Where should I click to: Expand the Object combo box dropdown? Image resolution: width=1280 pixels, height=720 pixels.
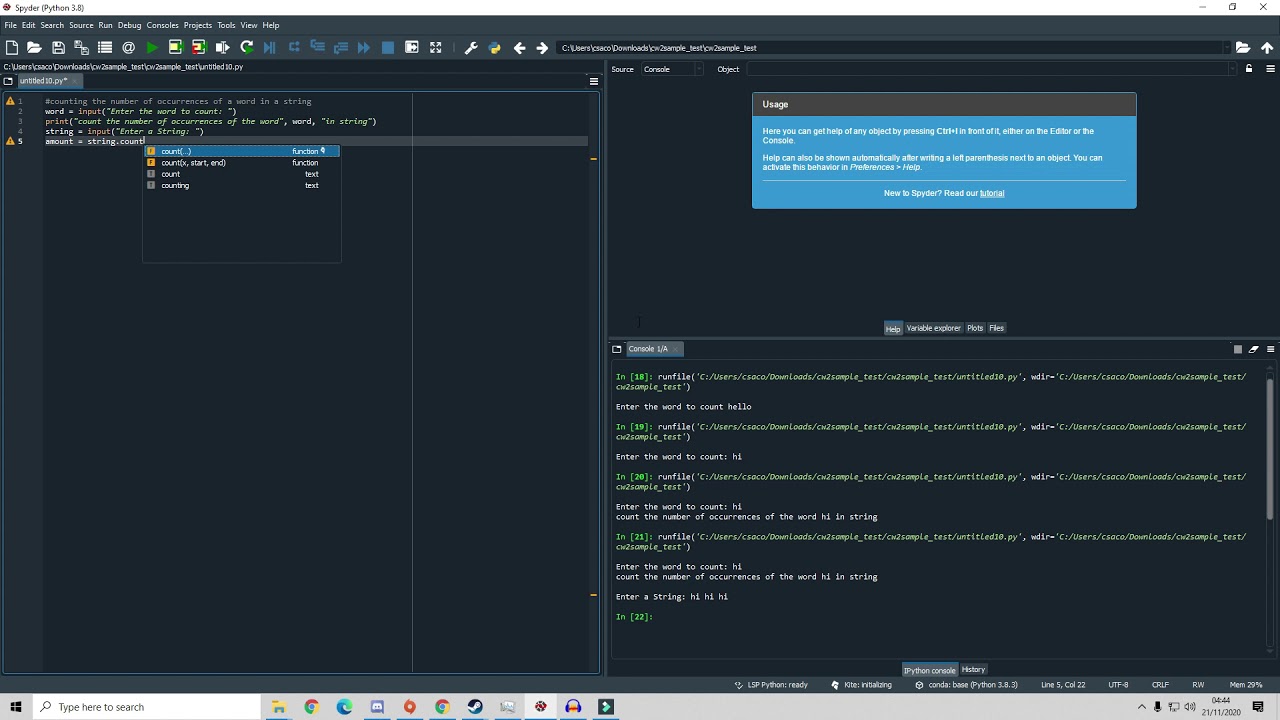[1231, 69]
